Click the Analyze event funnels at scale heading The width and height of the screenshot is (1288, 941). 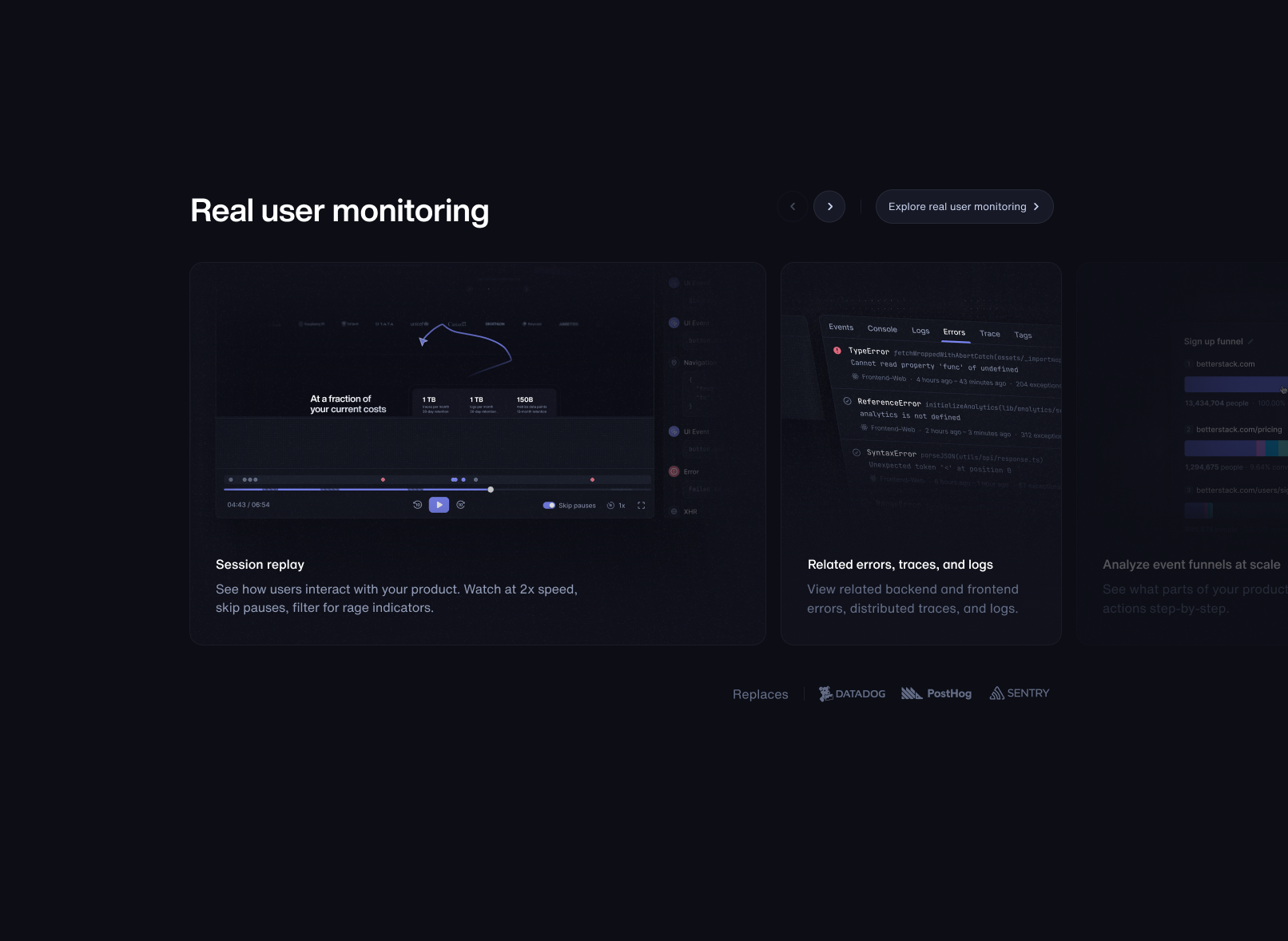pyautogui.click(x=1191, y=565)
